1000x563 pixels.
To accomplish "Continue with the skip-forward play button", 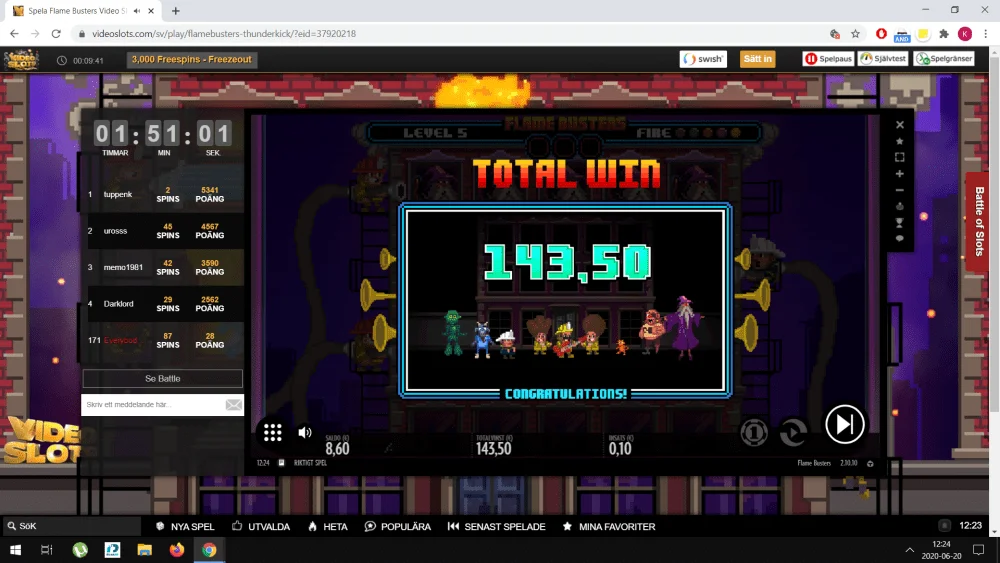I will coord(844,424).
